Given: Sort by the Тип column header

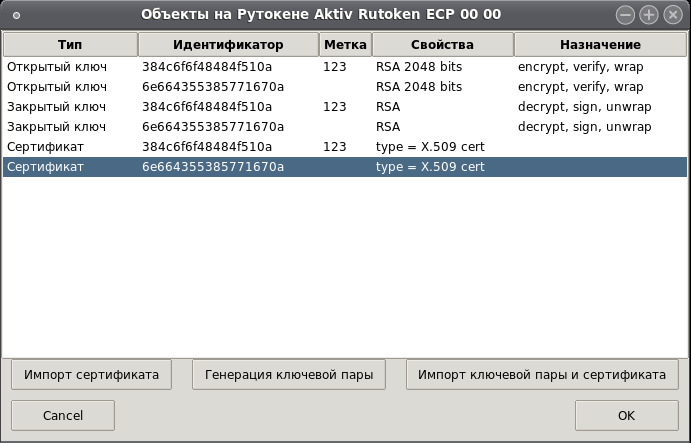Looking at the screenshot, I should 71,45.
